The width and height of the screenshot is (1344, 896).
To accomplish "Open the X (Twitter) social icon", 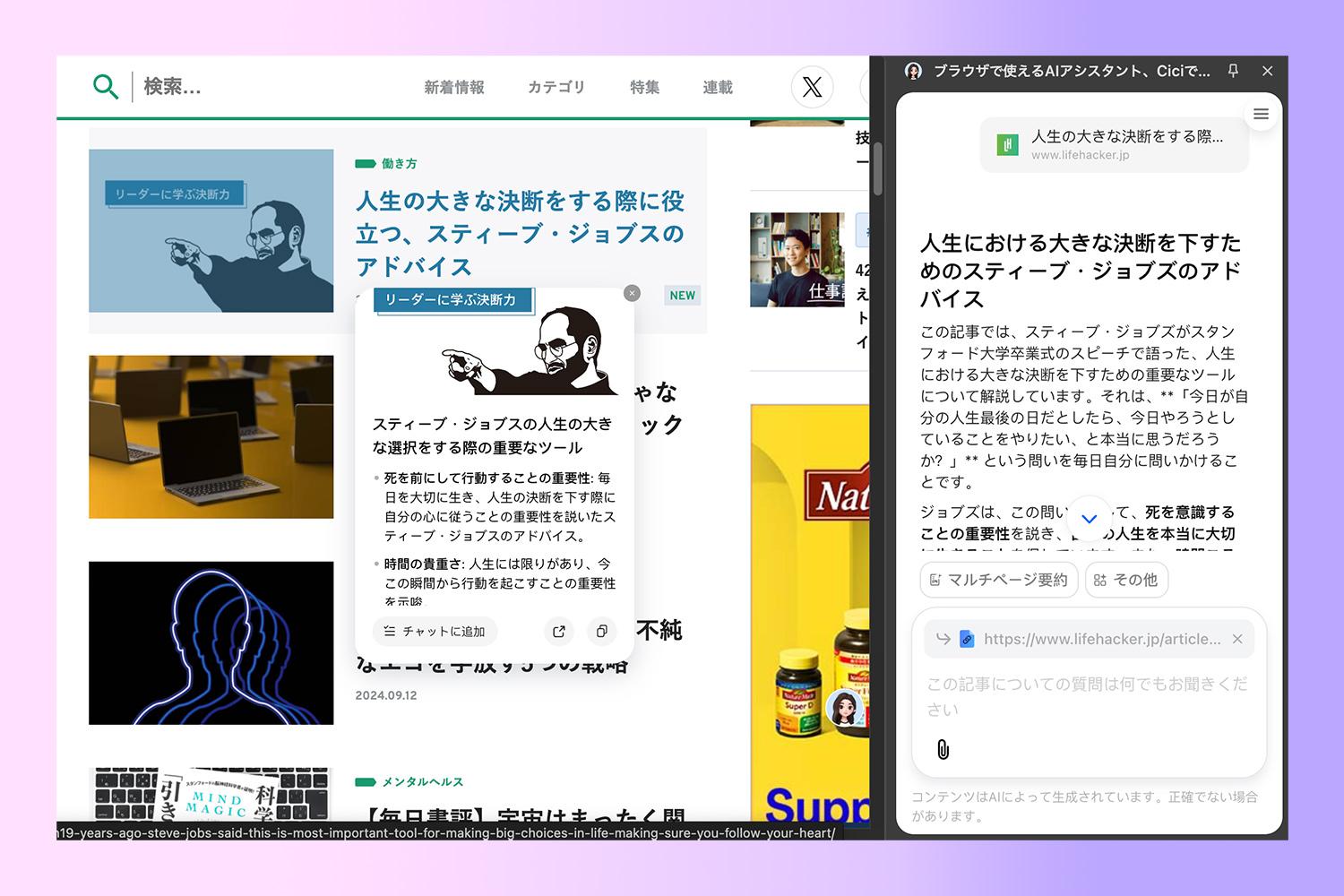I will [x=812, y=87].
